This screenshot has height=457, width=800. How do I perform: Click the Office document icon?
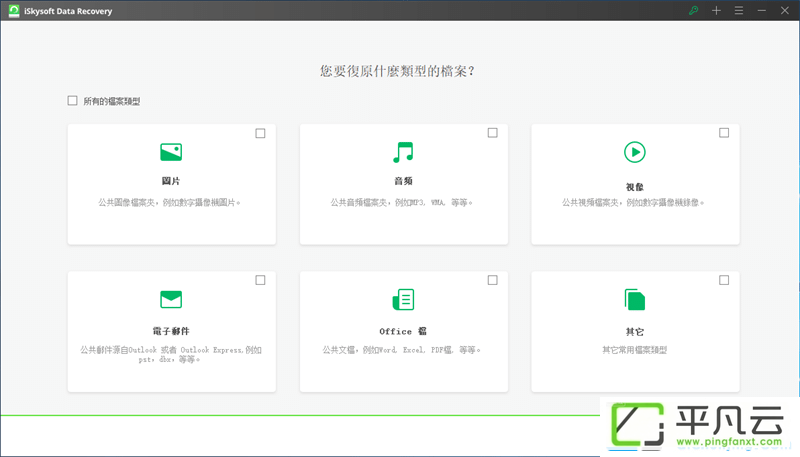tap(403, 299)
